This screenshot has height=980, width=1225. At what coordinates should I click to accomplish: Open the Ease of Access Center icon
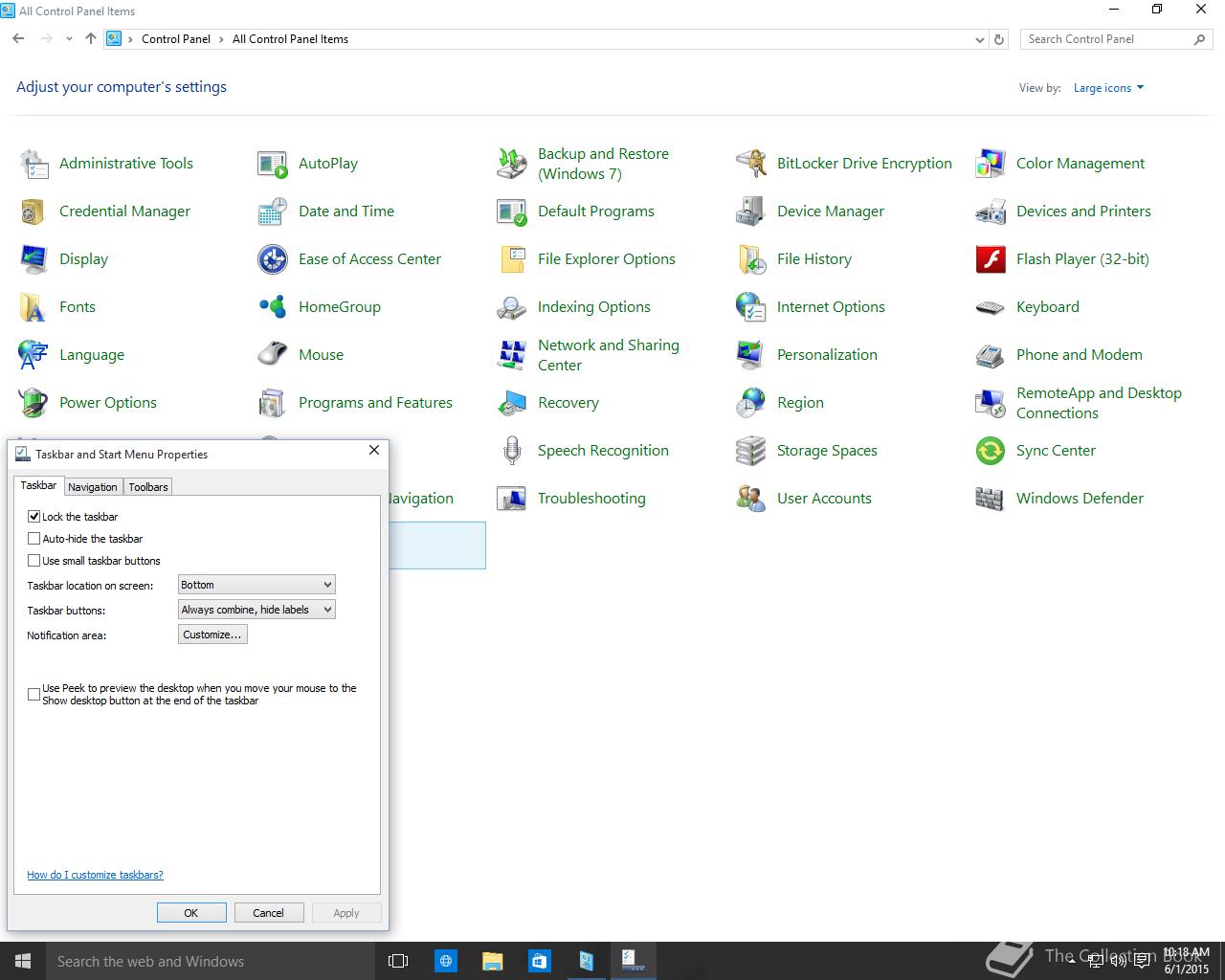(273, 259)
